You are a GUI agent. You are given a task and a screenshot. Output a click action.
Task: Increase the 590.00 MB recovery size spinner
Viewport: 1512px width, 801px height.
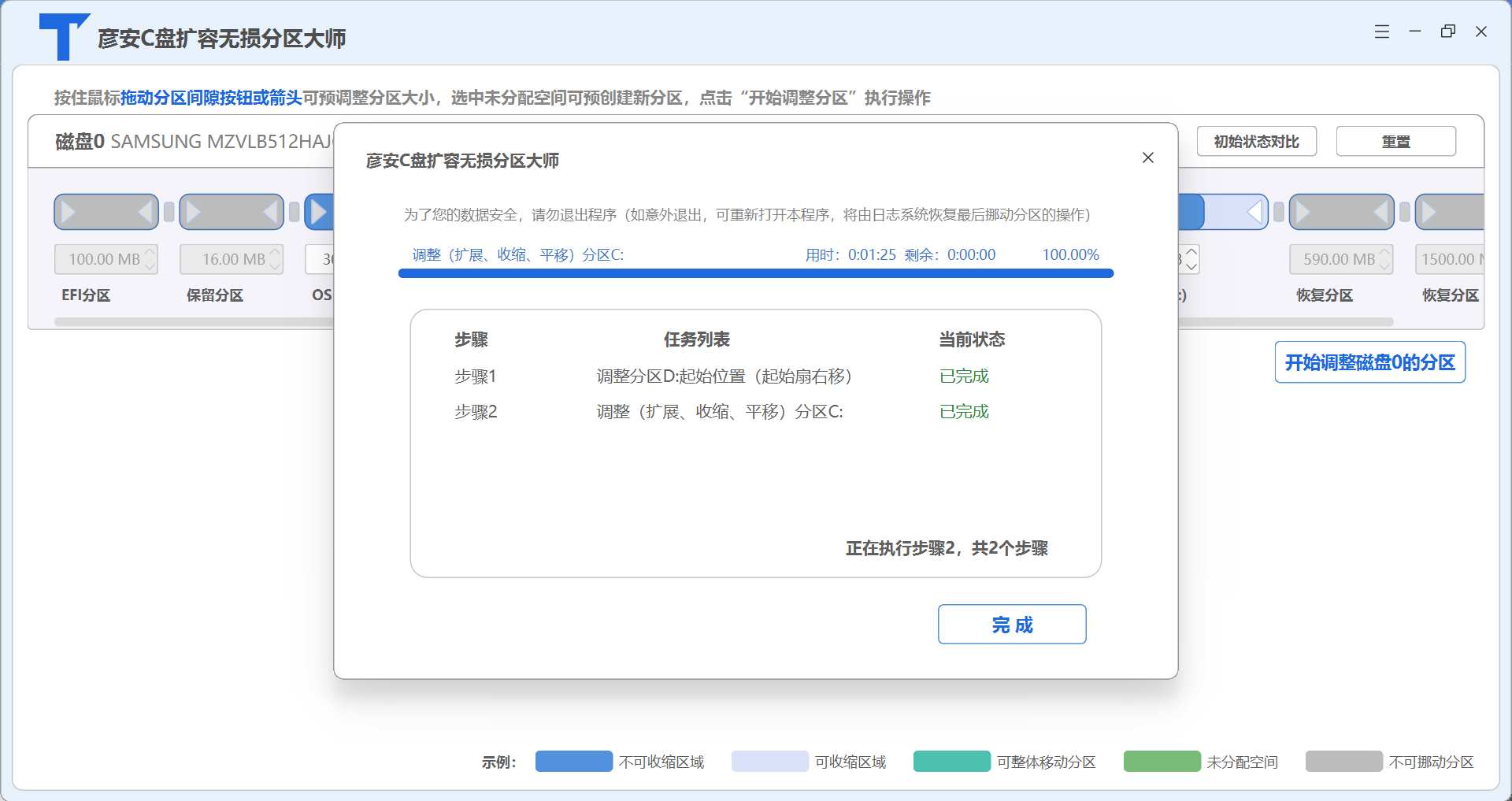coord(1384,252)
